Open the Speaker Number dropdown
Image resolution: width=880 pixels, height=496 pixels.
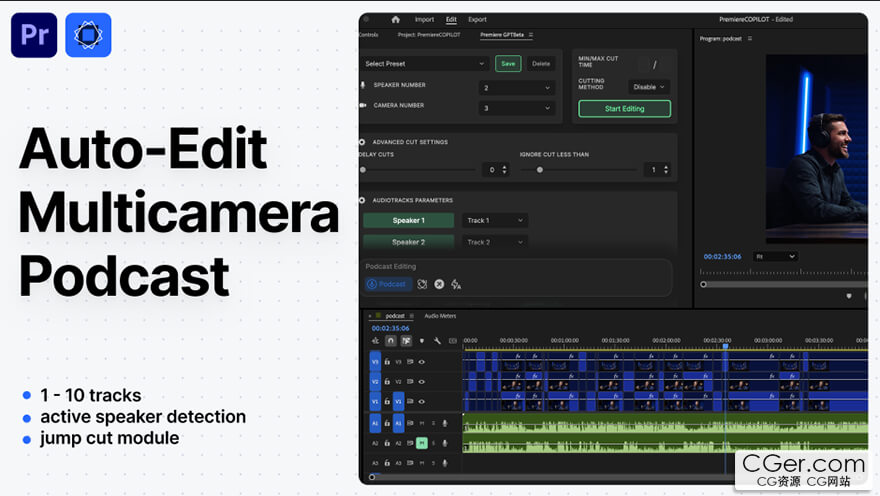516,88
